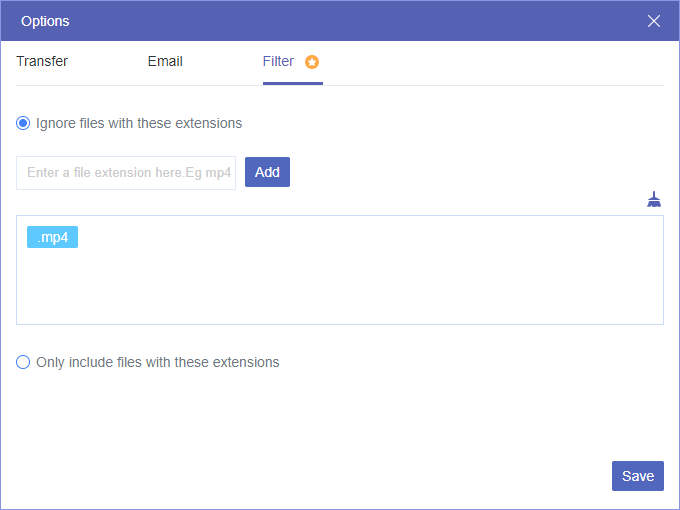Select 'Only include files with these extensions' radio
The height and width of the screenshot is (510, 680).
(23, 362)
